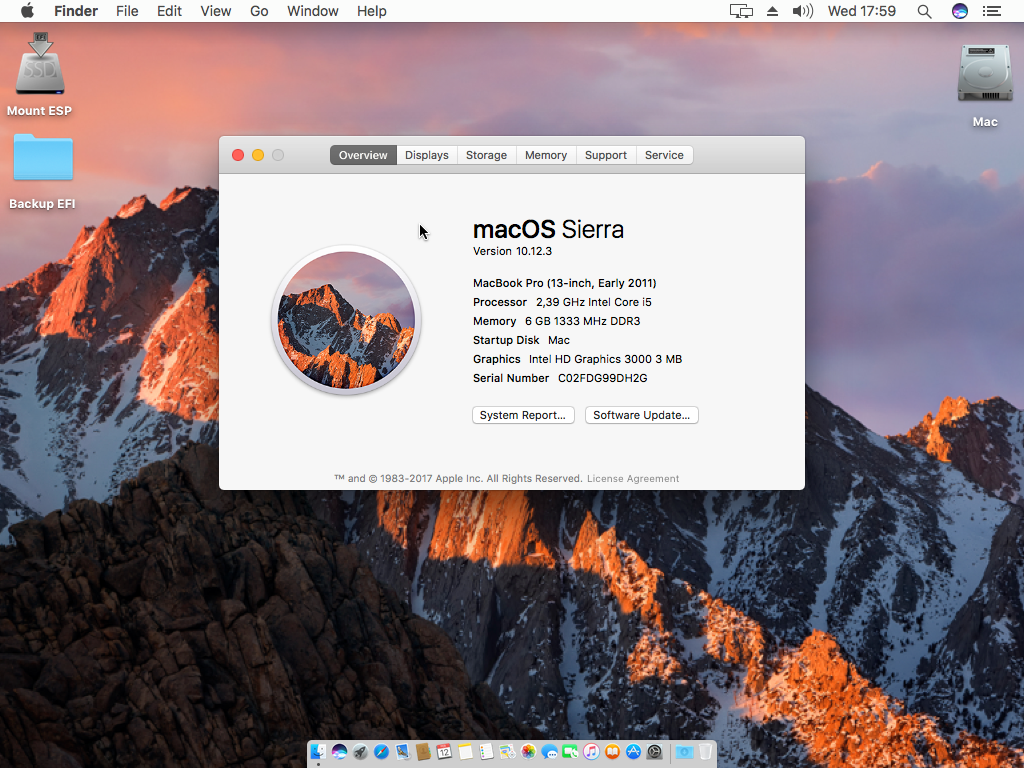This screenshot has width=1024, height=768.
Task: Open the Trash in the Dock
Action: pyautogui.click(x=705, y=752)
